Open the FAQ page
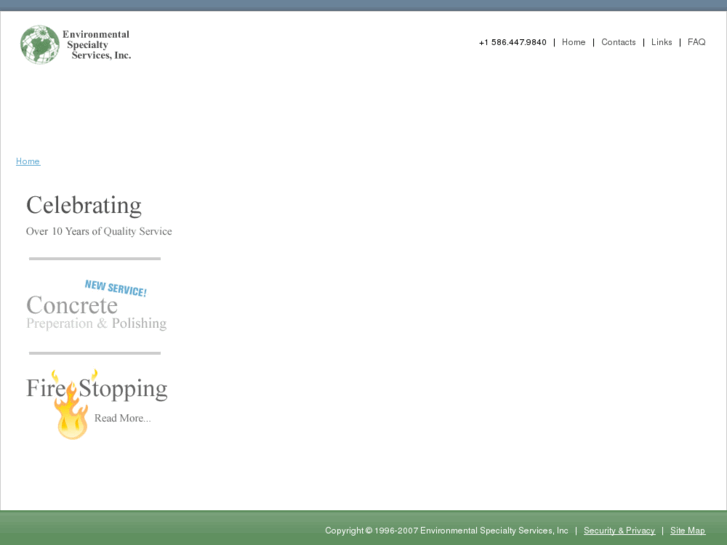Screen dimensions: 727x545 click(696, 43)
